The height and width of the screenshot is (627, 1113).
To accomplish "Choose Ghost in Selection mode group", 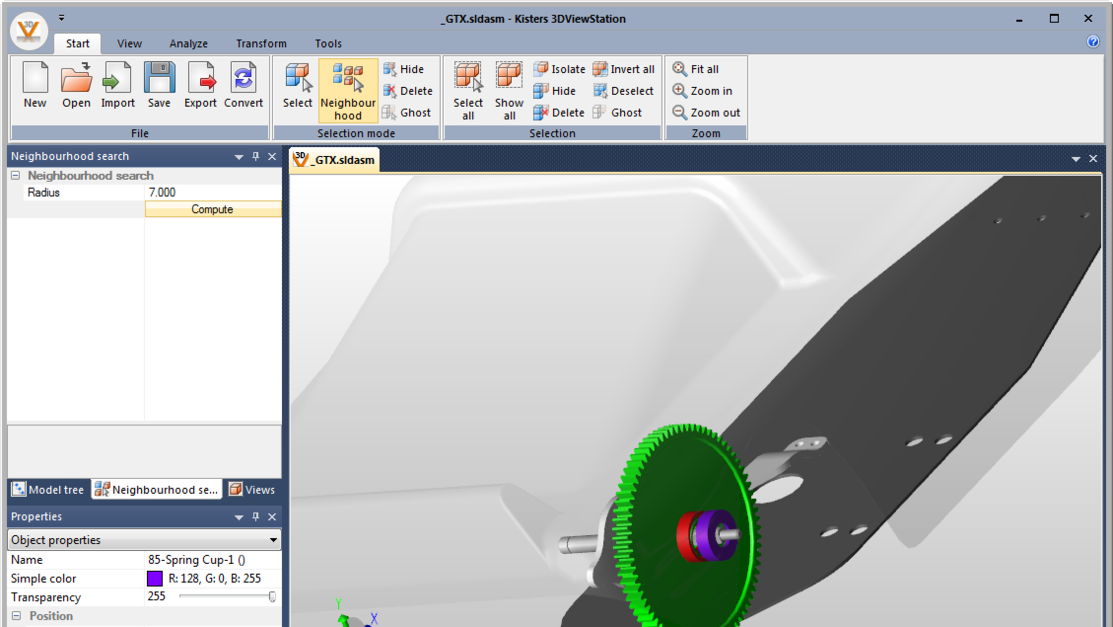I will click(x=406, y=112).
